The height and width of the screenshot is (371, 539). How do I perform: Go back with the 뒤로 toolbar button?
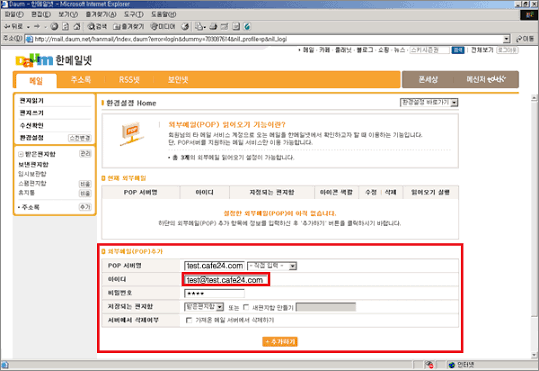pos(13,26)
